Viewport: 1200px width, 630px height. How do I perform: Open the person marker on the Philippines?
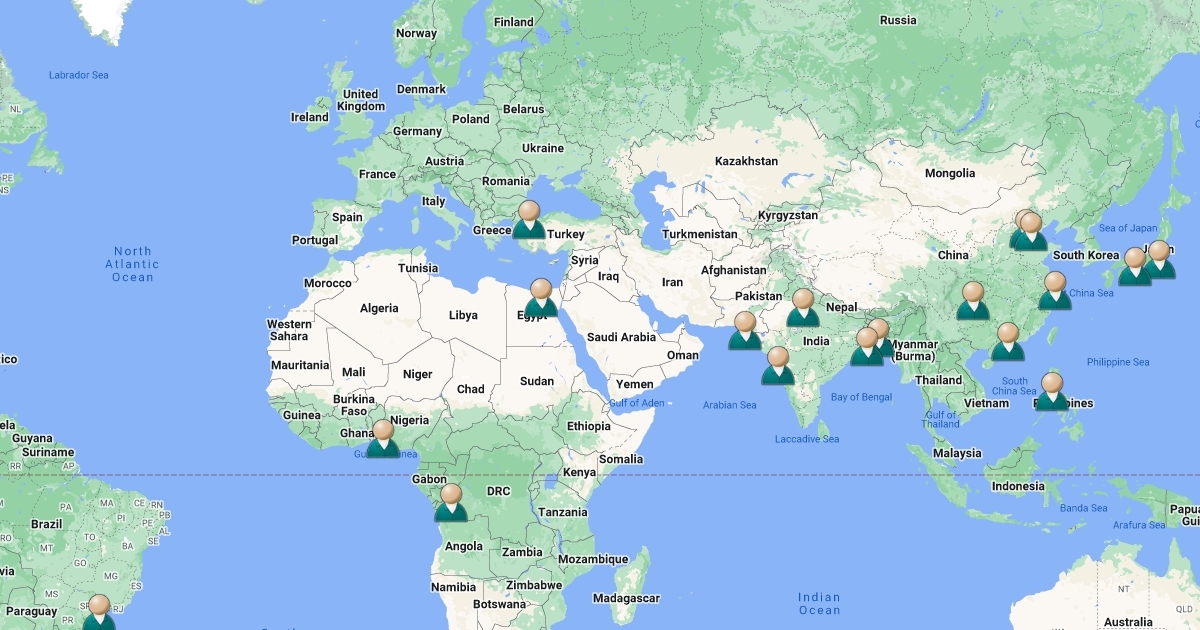click(x=1052, y=392)
